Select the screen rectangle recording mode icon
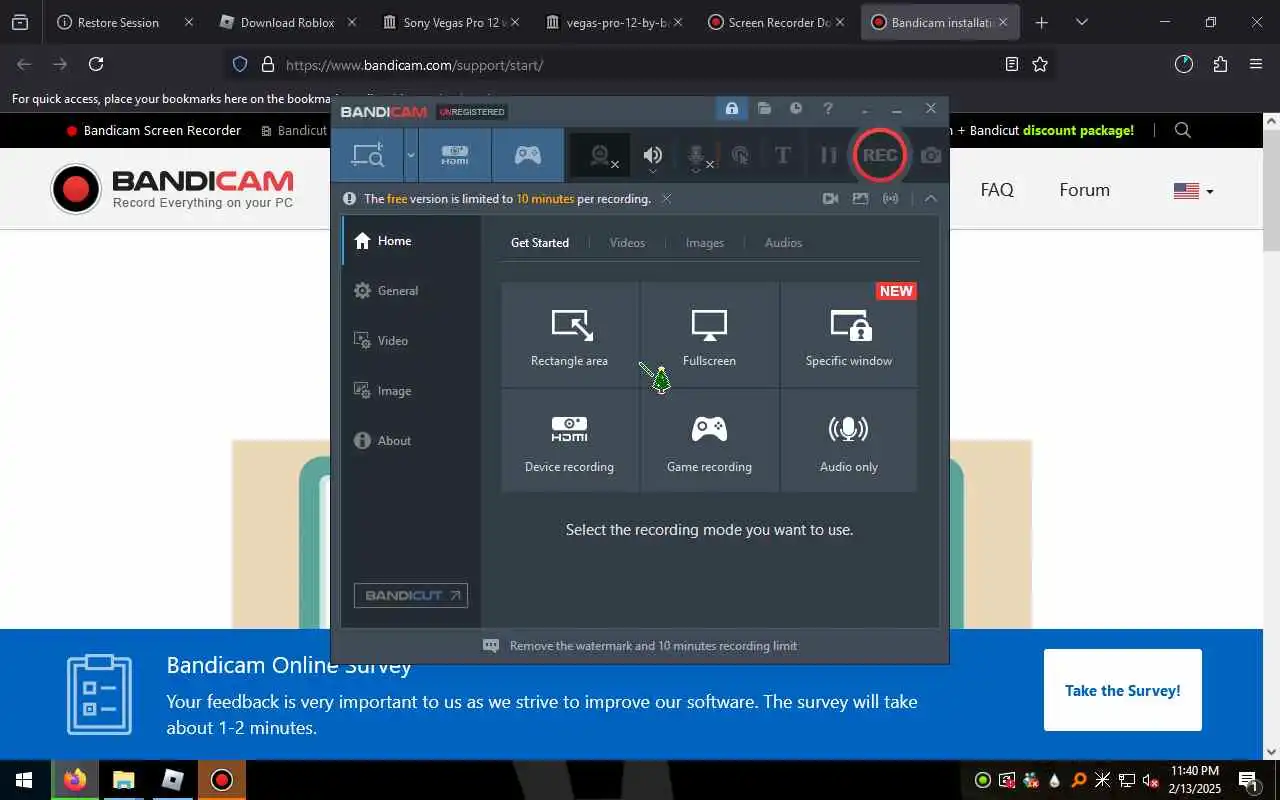The height and width of the screenshot is (800, 1280). click(367, 155)
